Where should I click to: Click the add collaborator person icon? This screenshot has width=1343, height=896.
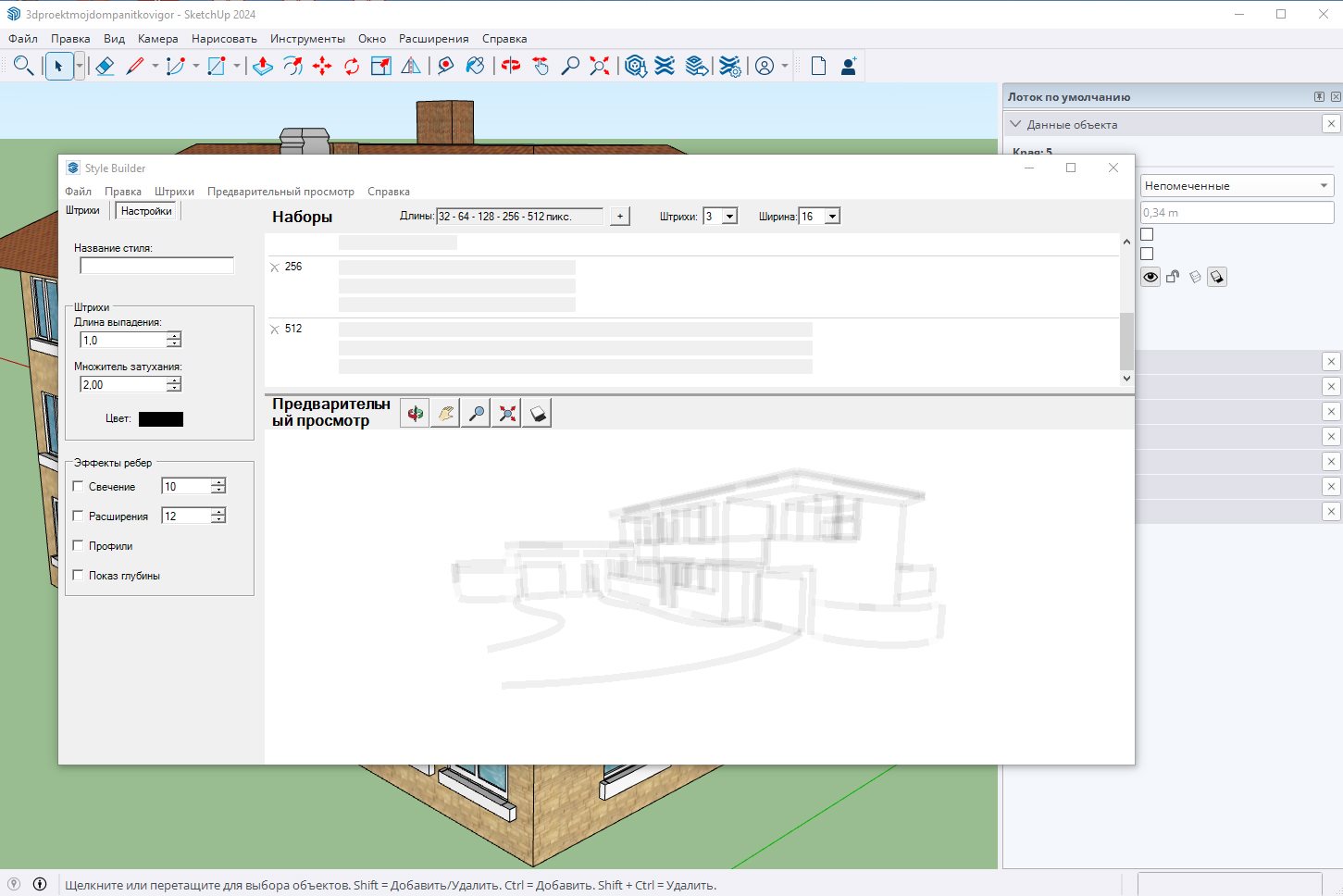tap(849, 66)
